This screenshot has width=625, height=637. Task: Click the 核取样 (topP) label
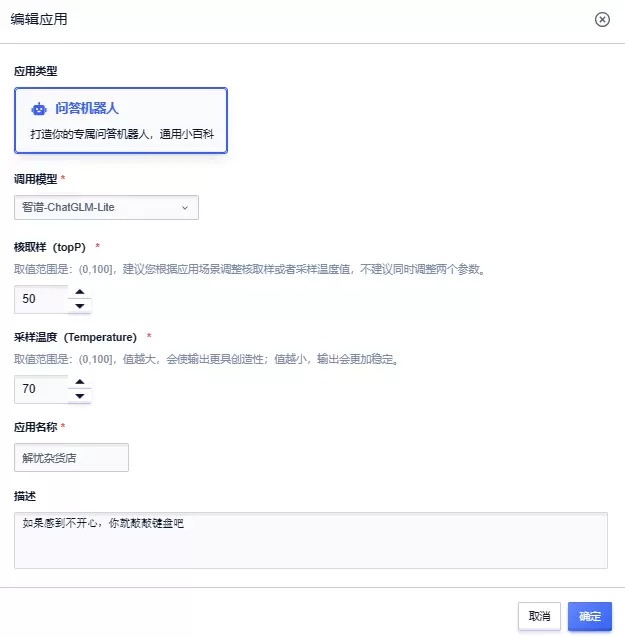click(50, 247)
